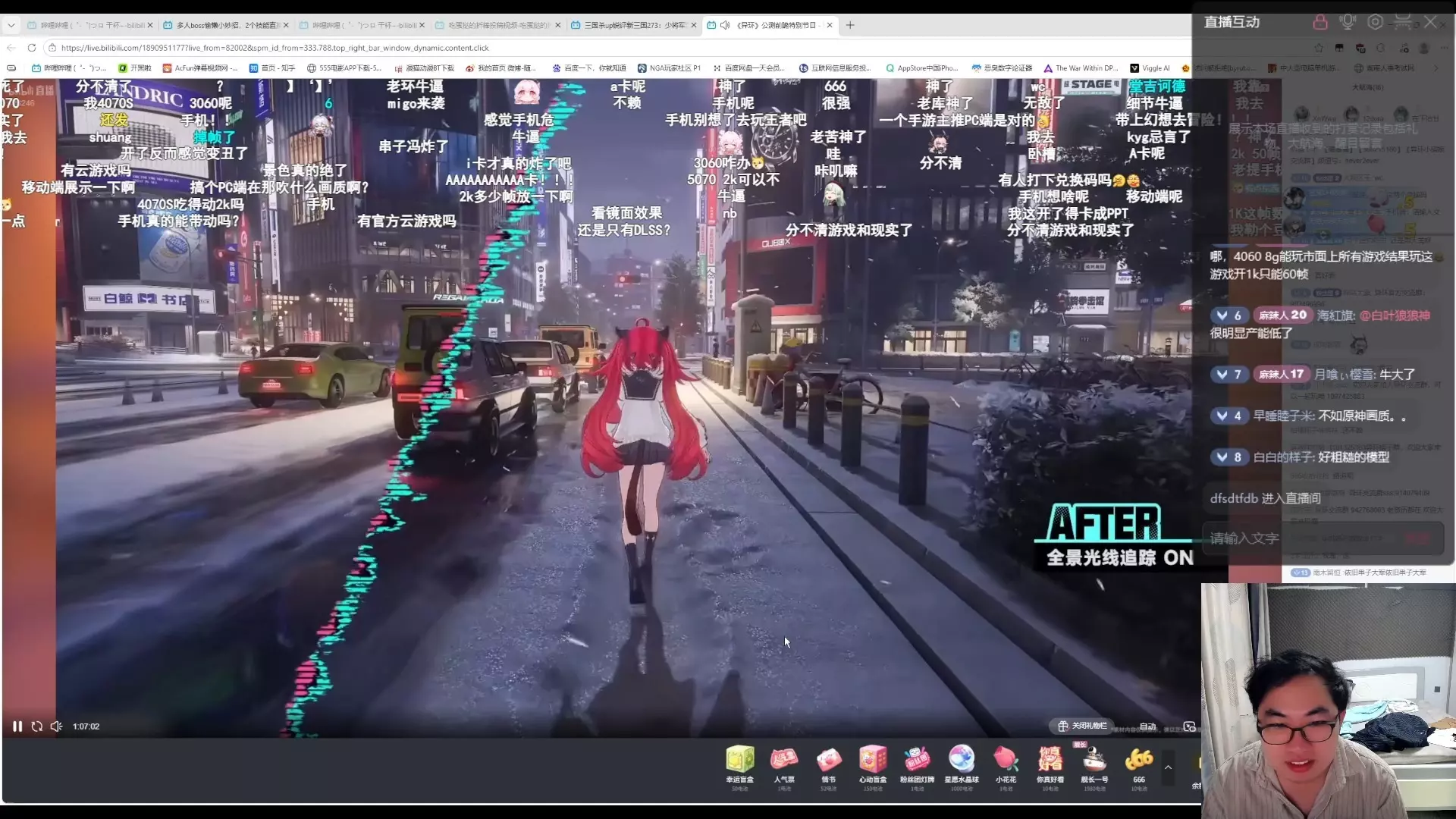
Task: Pause the live stream playback
Action: (17, 726)
